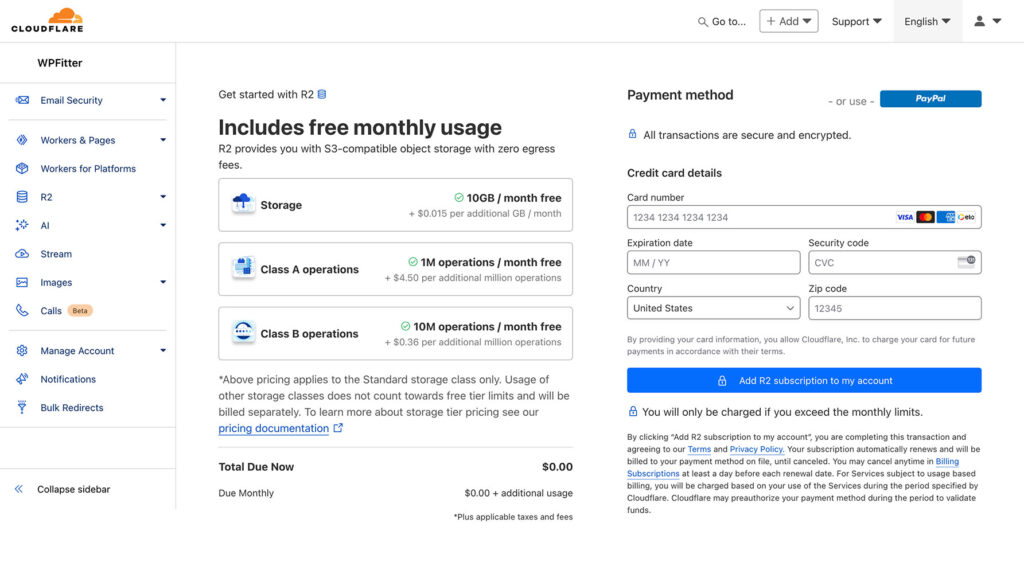Click the Bulk Redirects funnel icon
This screenshot has width=1024, height=562.
(22, 408)
